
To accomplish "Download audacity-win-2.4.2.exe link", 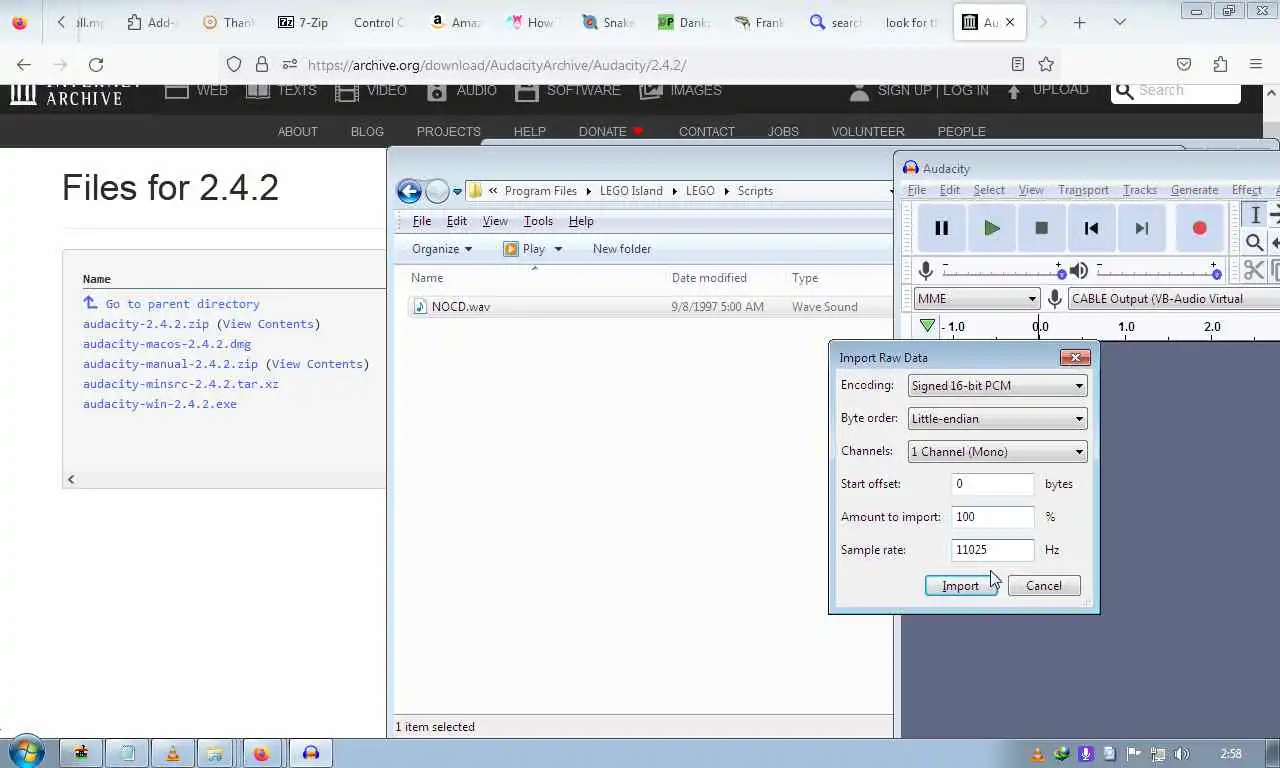I will pos(160,404).
